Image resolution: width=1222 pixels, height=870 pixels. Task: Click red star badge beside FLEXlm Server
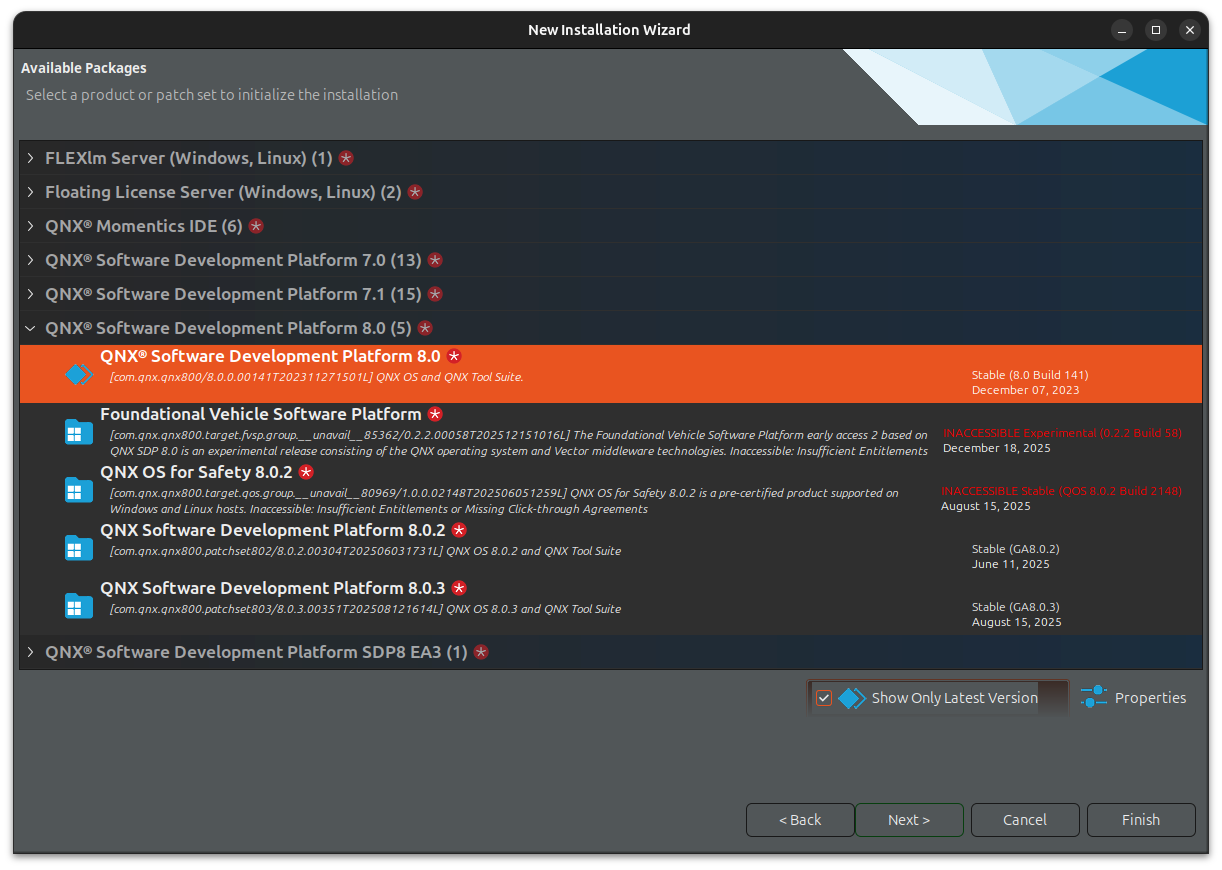tap(346, 158)
